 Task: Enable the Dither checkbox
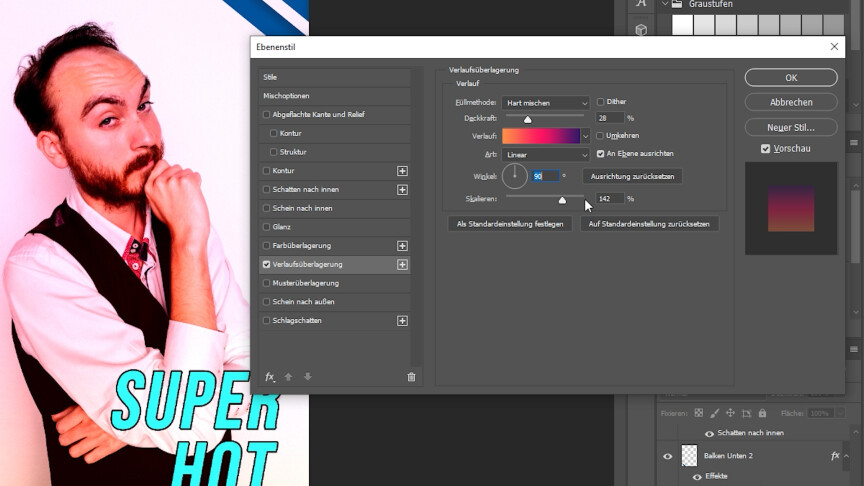click(601, 102)
